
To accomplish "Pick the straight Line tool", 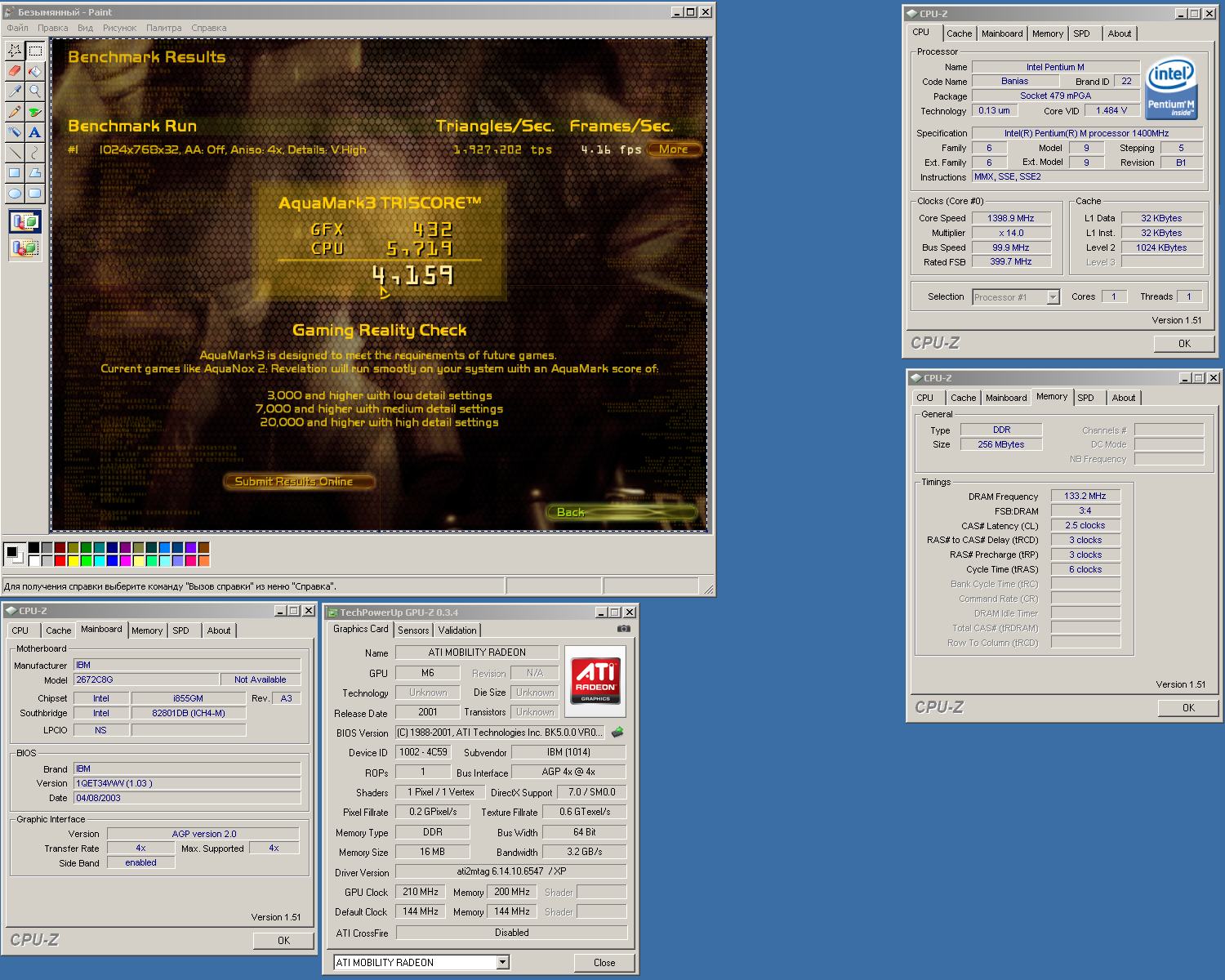I will point(15,153).
